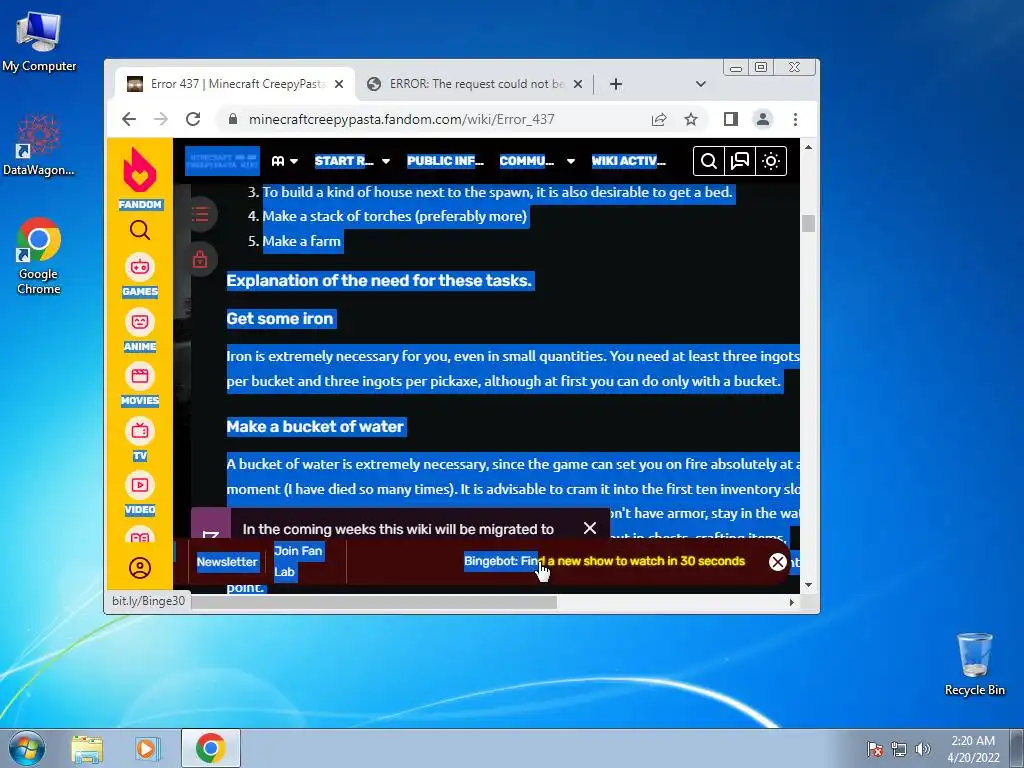Screen dimensions: 1024x768
Task: Click the 'Make a bucket of water' heading
Action: tap(315, 426)
